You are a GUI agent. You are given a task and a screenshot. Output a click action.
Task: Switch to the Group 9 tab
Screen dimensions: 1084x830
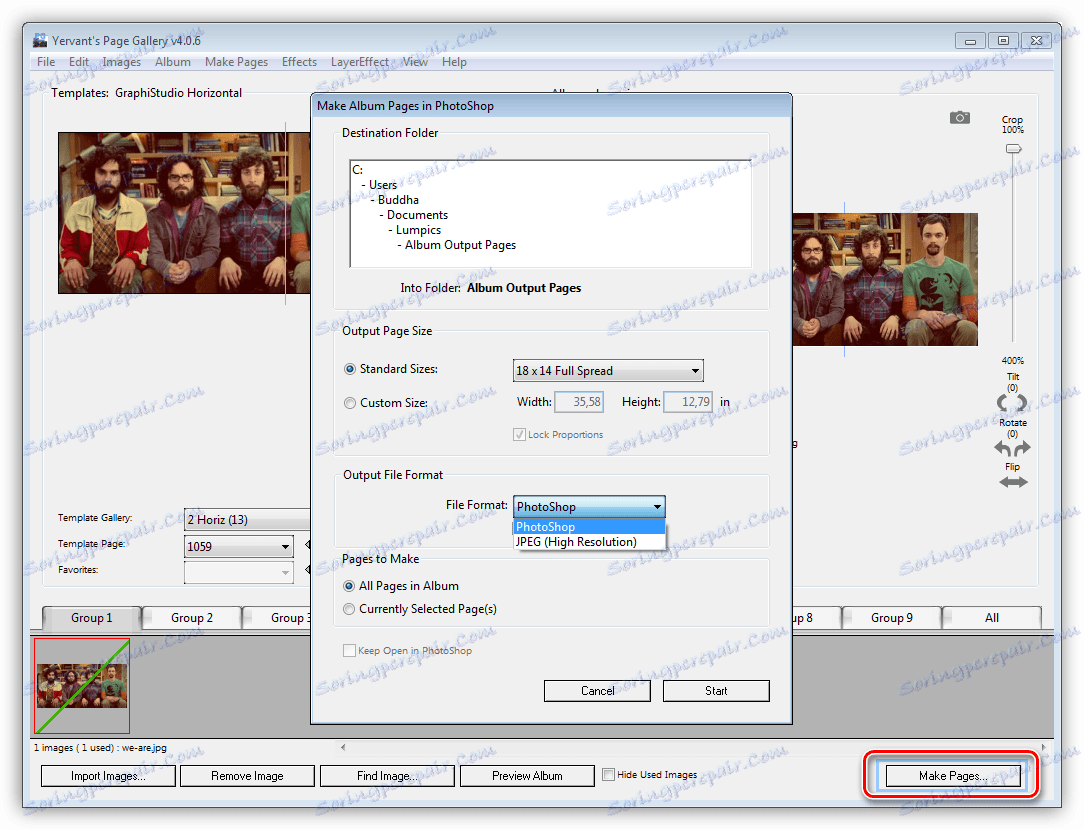892,618
